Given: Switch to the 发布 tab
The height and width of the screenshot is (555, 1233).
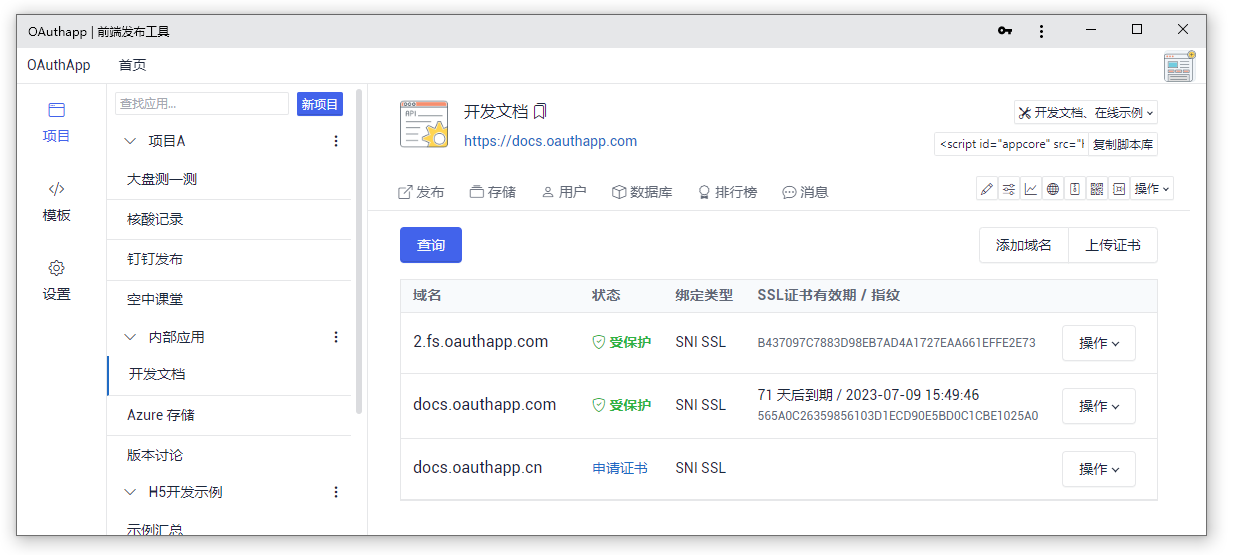Looking at the screenshot, I should 421,192.
